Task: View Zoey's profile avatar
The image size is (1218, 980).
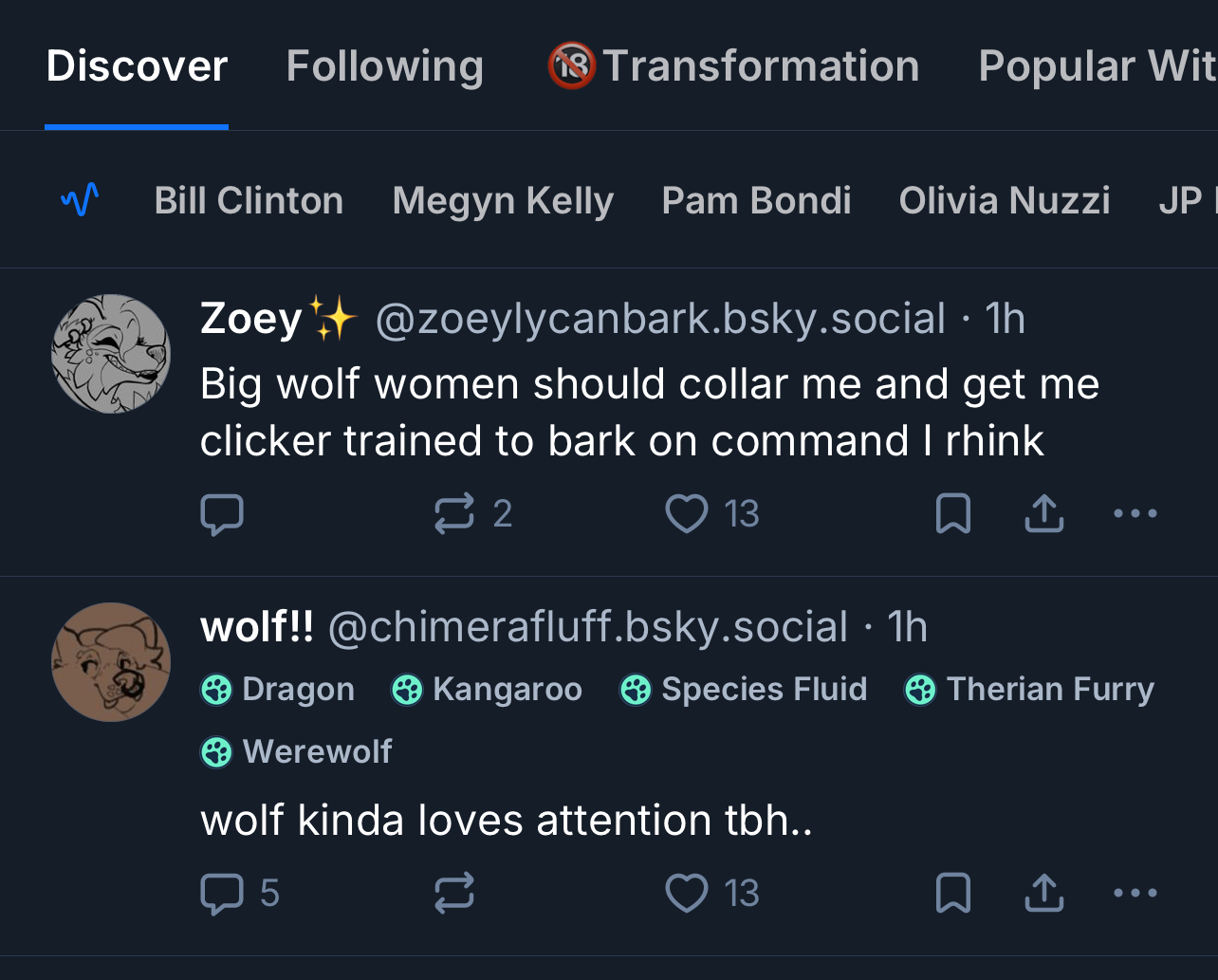Action: tap(110, 354)
